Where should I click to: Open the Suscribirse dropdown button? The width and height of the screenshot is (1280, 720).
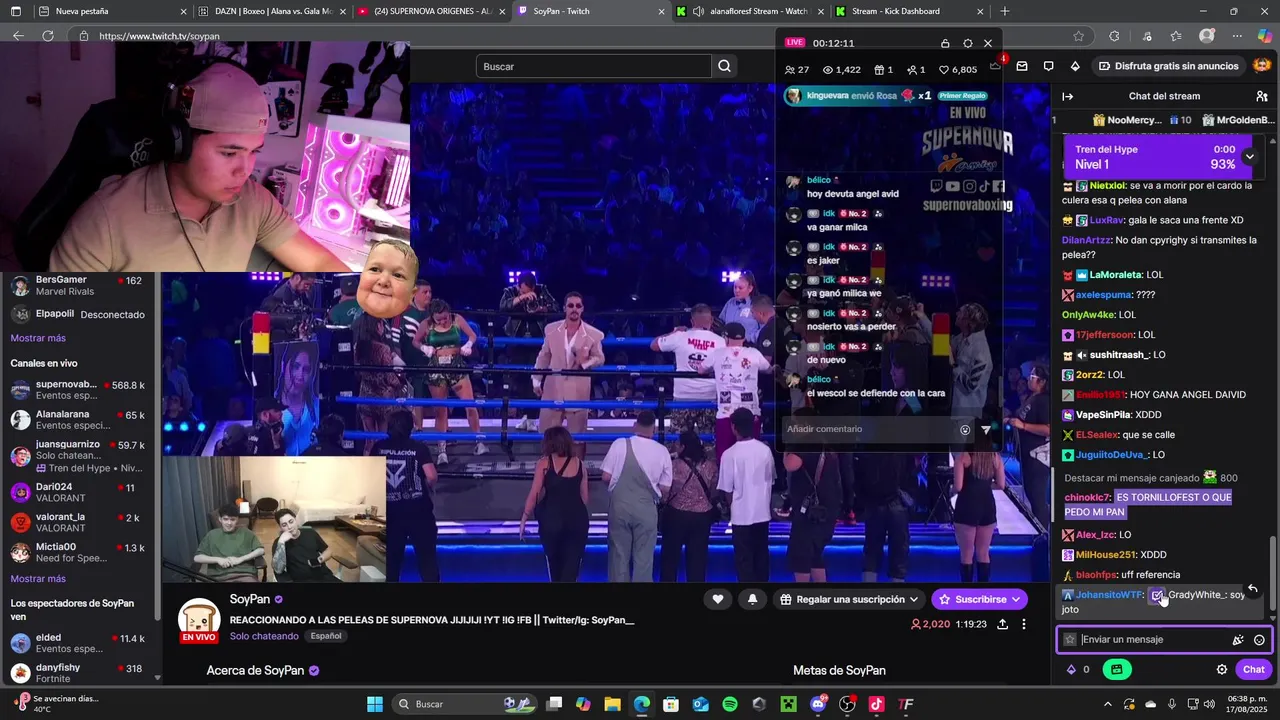click(979, 599)
